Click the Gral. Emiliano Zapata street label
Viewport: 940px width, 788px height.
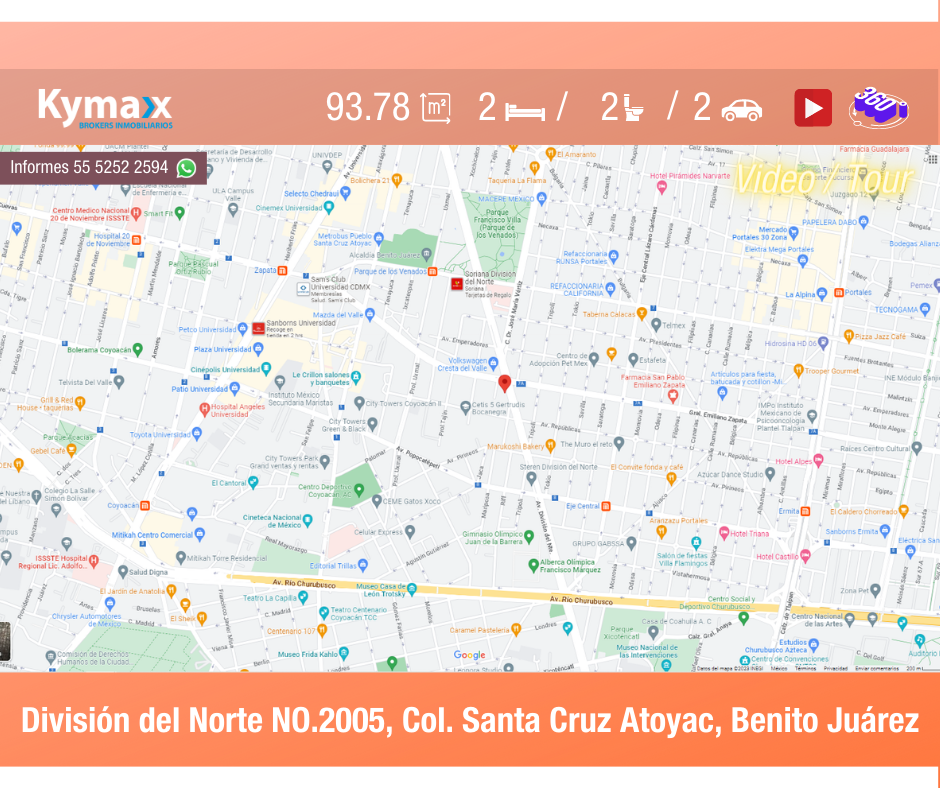pos(717,416)
